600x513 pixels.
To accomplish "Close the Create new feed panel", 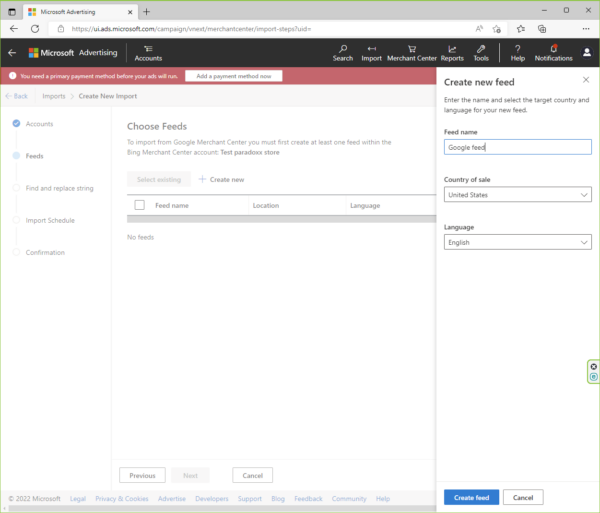I will pos(586,80).
